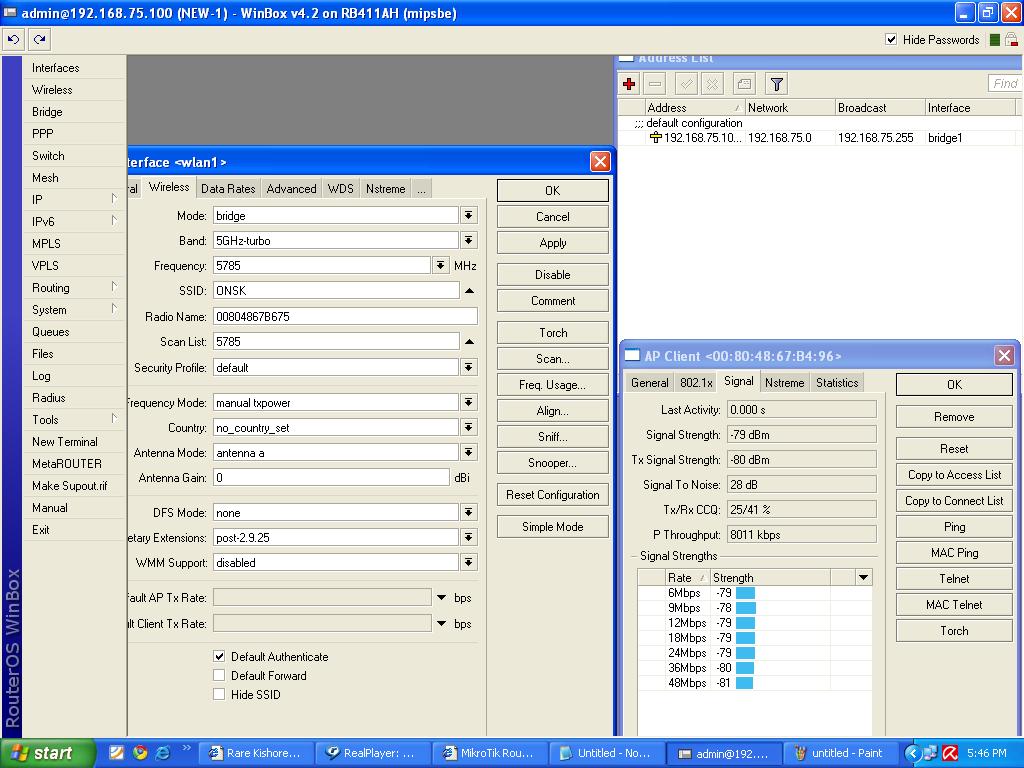Switch to the Data Rates tab

228,188
